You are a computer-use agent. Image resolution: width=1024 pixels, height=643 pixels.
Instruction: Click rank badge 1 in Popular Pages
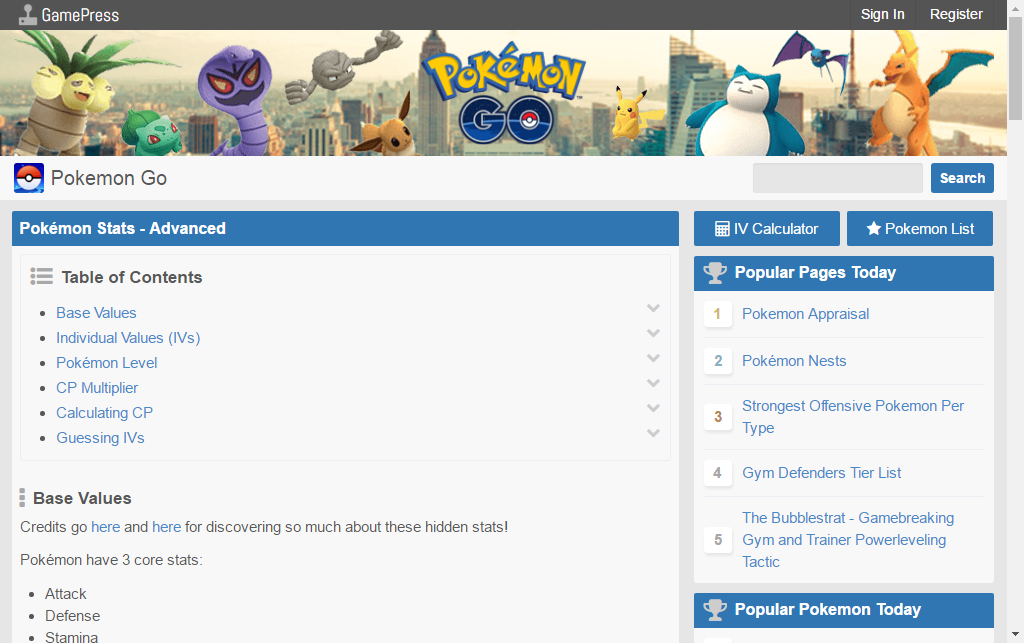pos(718,314)
